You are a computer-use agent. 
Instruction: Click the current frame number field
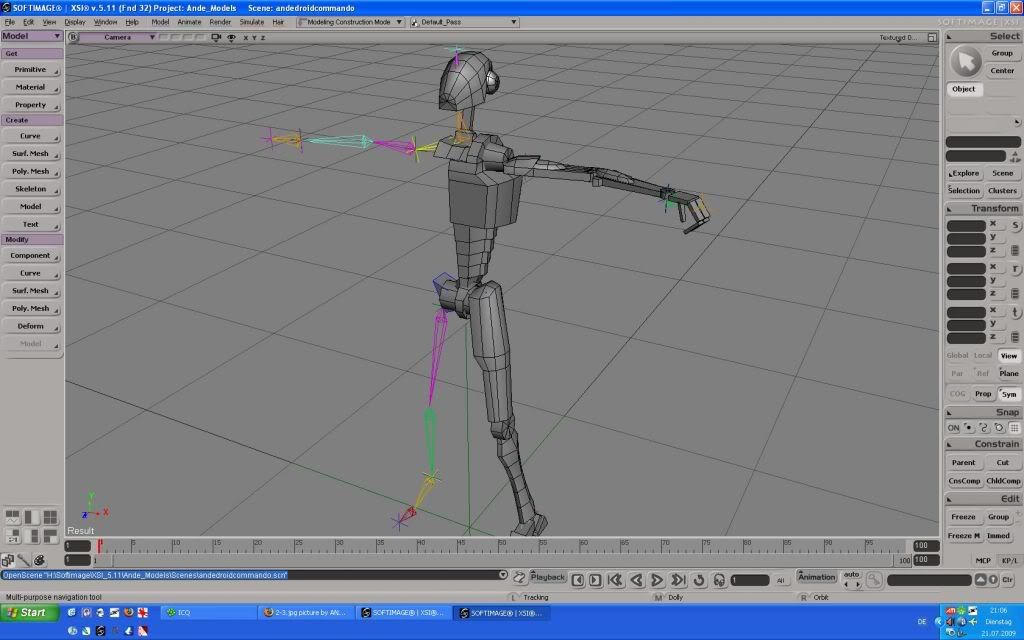(x=750, y=580)
